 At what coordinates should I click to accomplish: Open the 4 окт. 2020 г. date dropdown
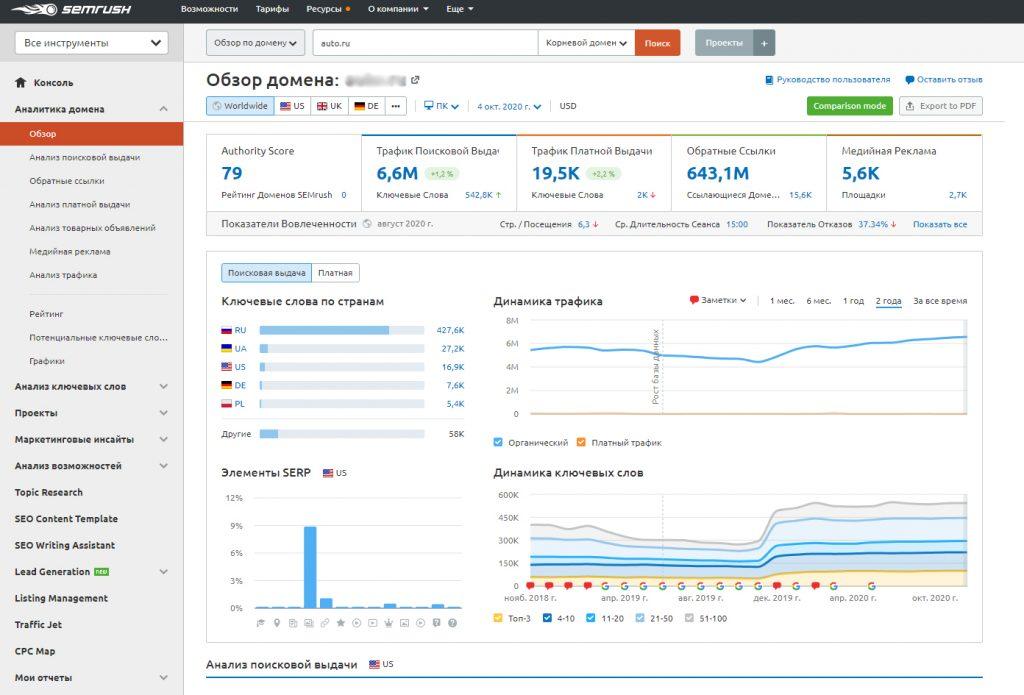click(x=509, y=106)
